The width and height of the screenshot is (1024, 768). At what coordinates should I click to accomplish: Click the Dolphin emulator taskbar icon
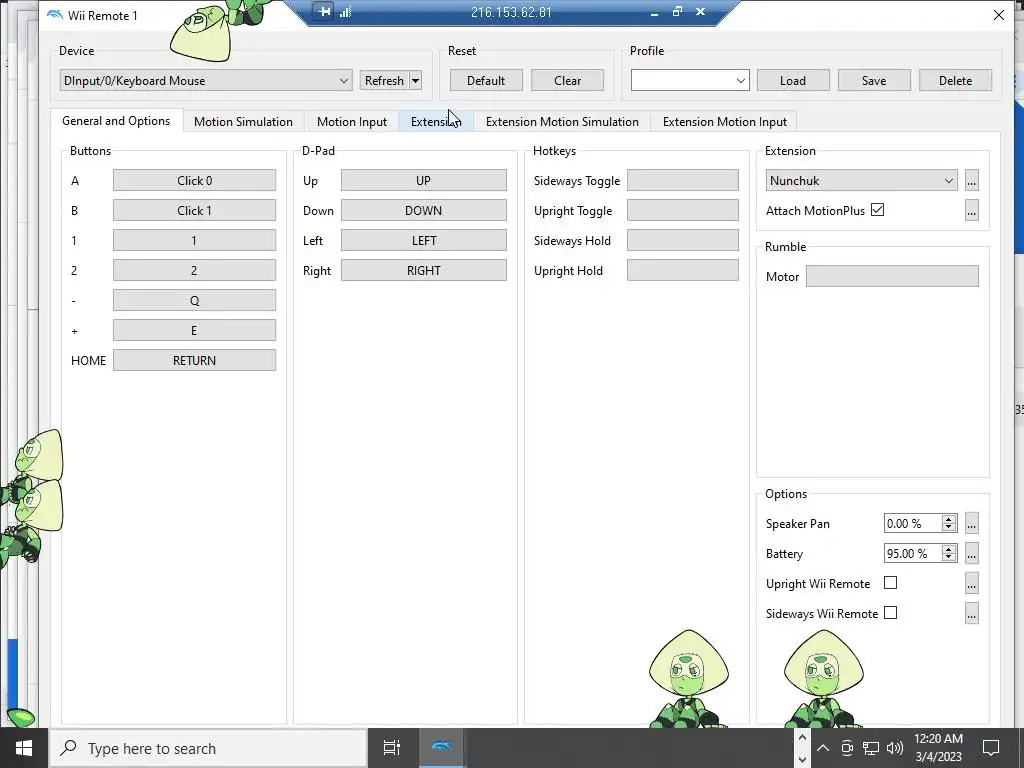442,748
